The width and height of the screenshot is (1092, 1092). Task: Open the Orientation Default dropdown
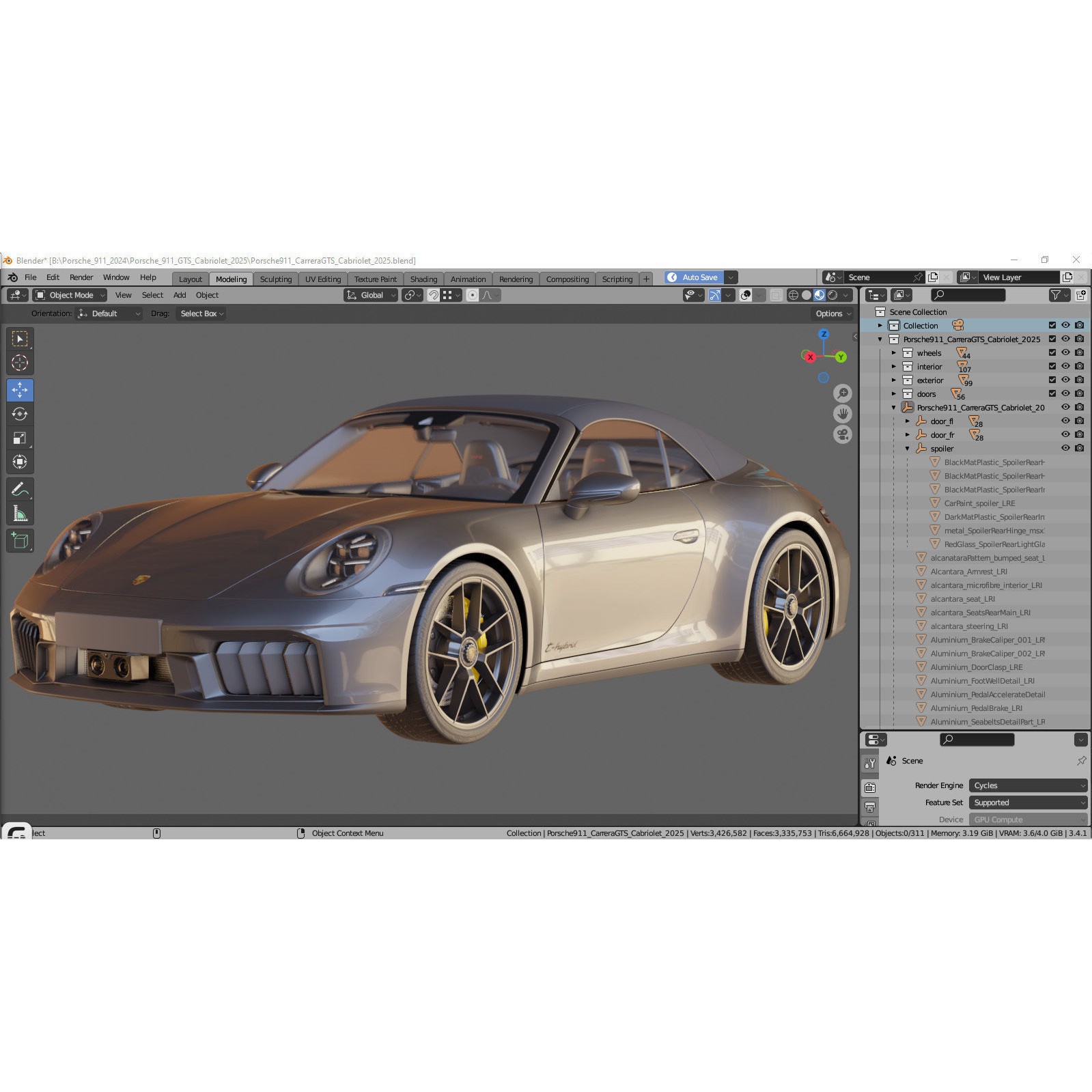click(x=109, y=313)
